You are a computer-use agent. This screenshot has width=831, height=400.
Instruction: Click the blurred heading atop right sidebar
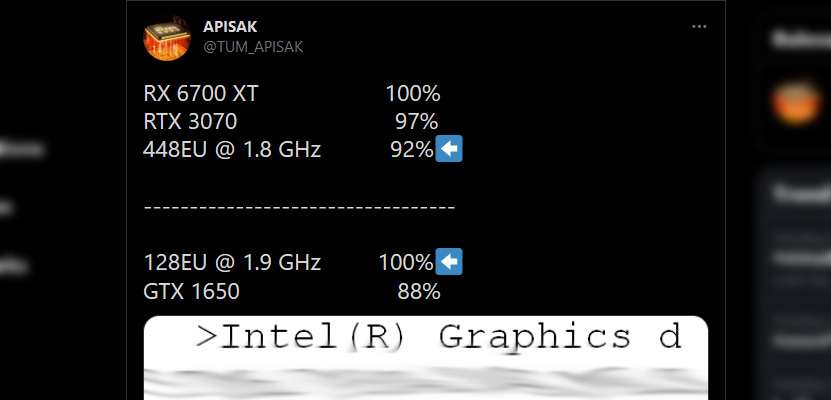pos(800,38)
